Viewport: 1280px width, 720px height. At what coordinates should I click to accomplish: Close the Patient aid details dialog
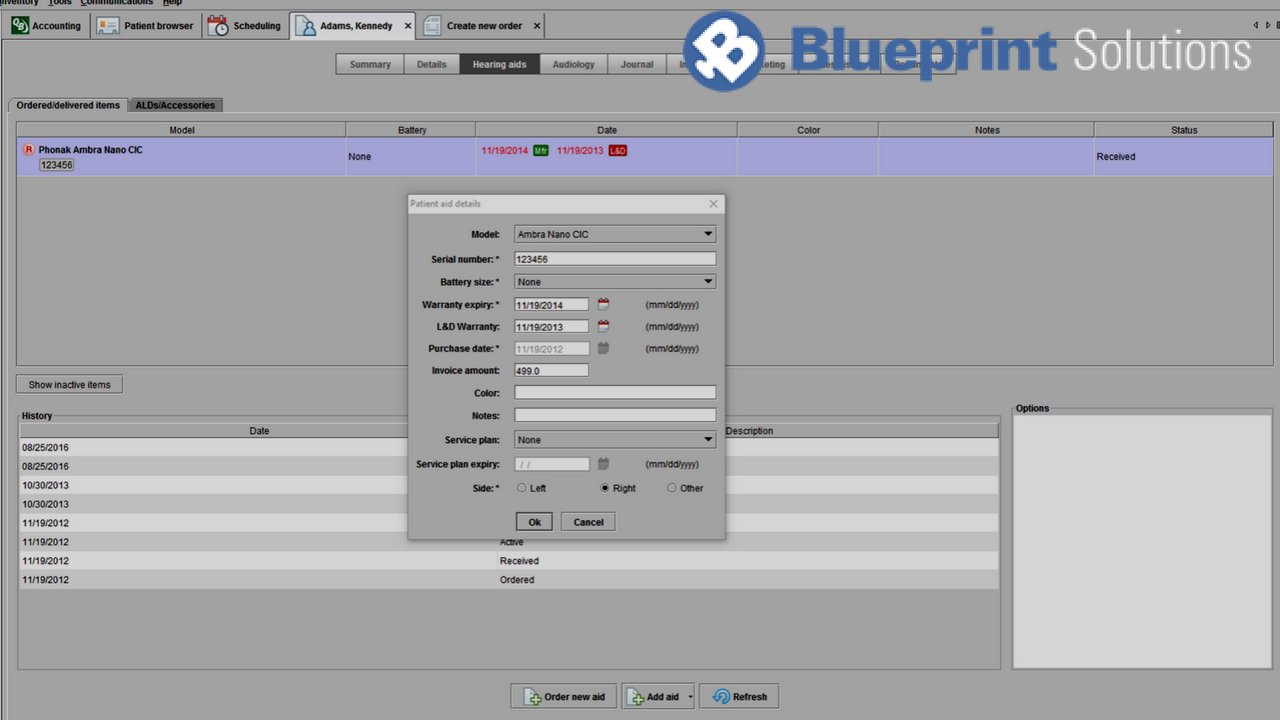click(x=713, y=204)
